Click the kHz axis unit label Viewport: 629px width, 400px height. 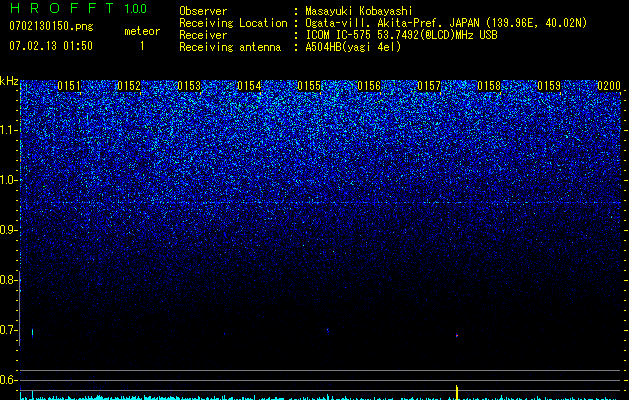[9, 81]
